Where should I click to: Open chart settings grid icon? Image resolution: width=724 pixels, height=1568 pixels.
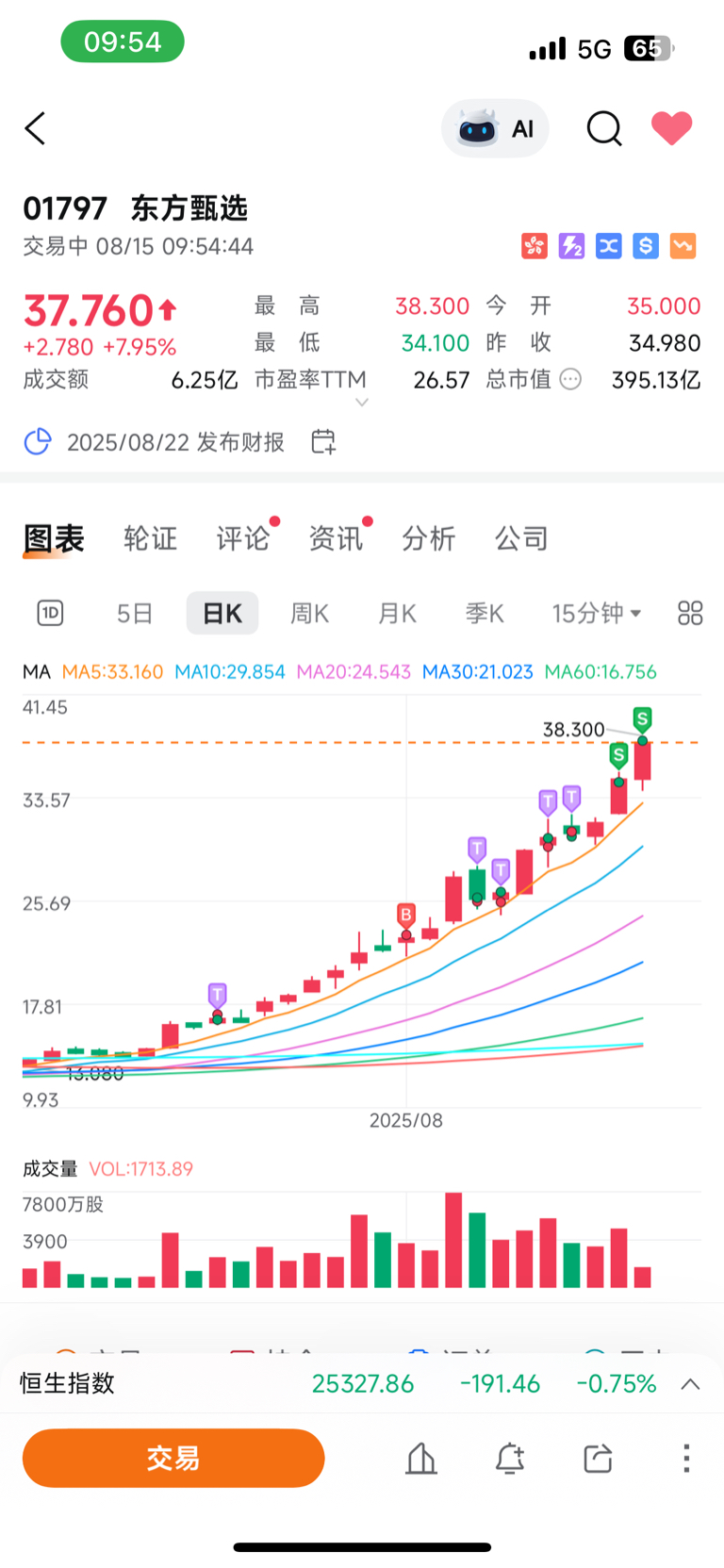(x=690, y=614)
